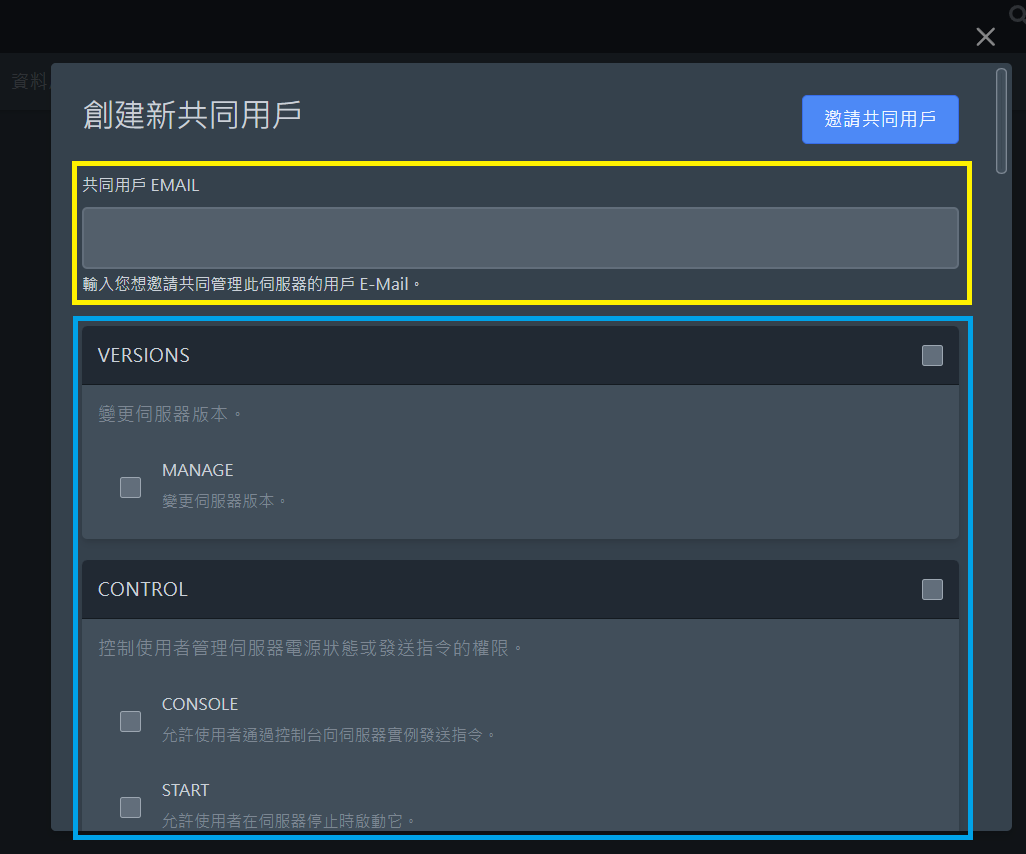The width and height of the screenshot is (1026, 854).
Task: Collapse the VERSIONS permissions section header
Action: (143, 355)
